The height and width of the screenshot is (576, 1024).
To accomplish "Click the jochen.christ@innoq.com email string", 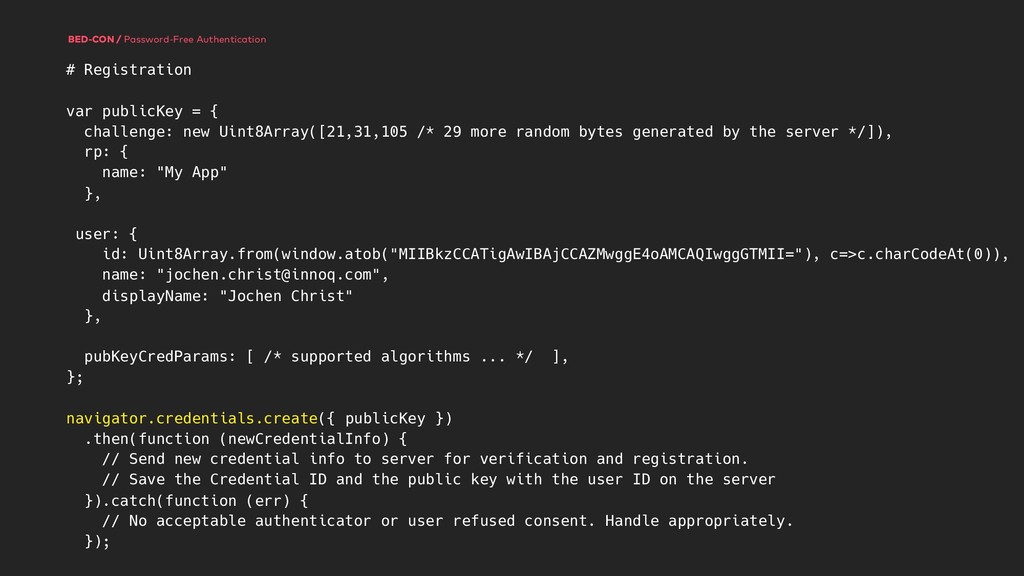I will 268,275.
